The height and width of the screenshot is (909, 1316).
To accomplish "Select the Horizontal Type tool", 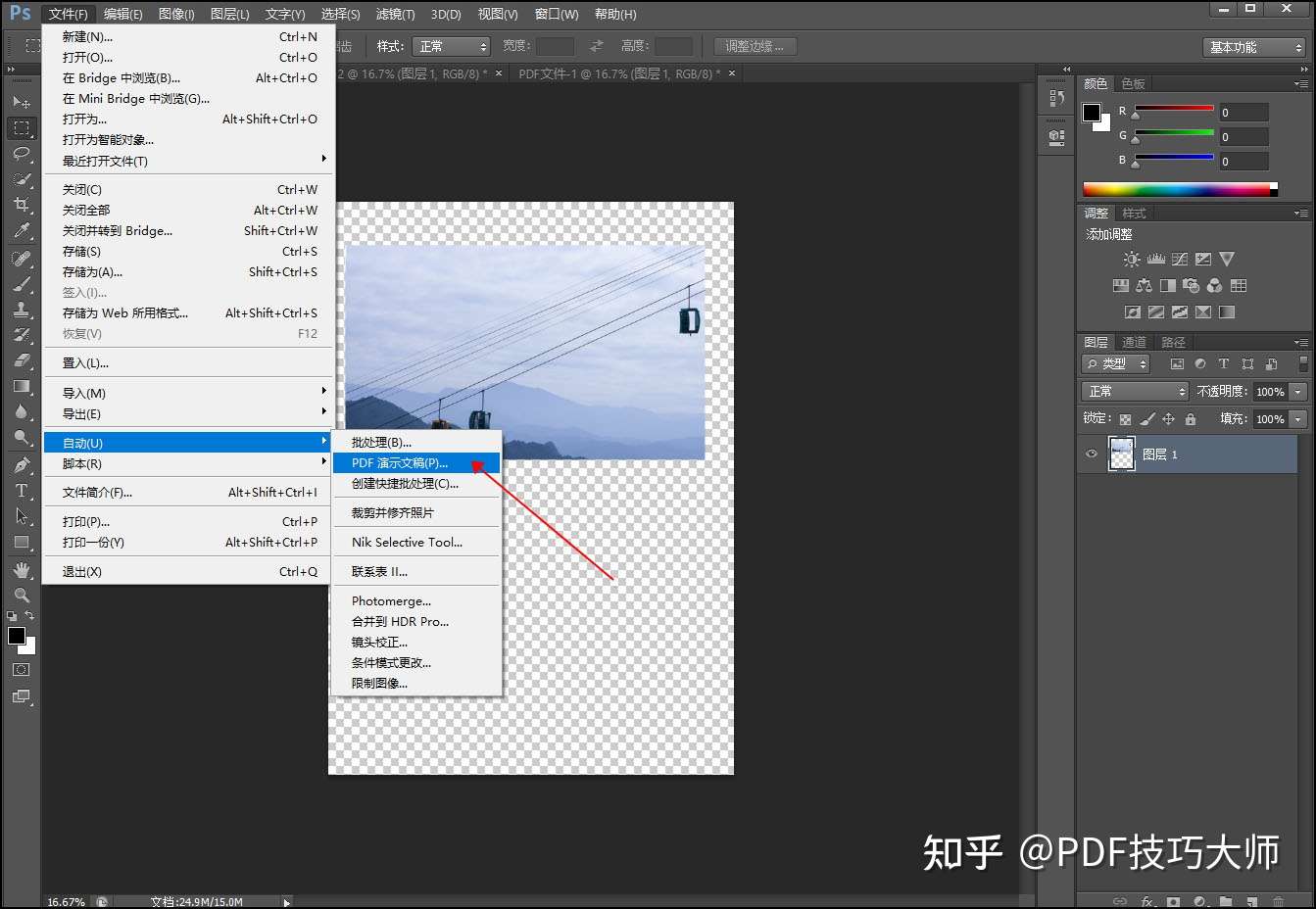I will tap(22, 491).
